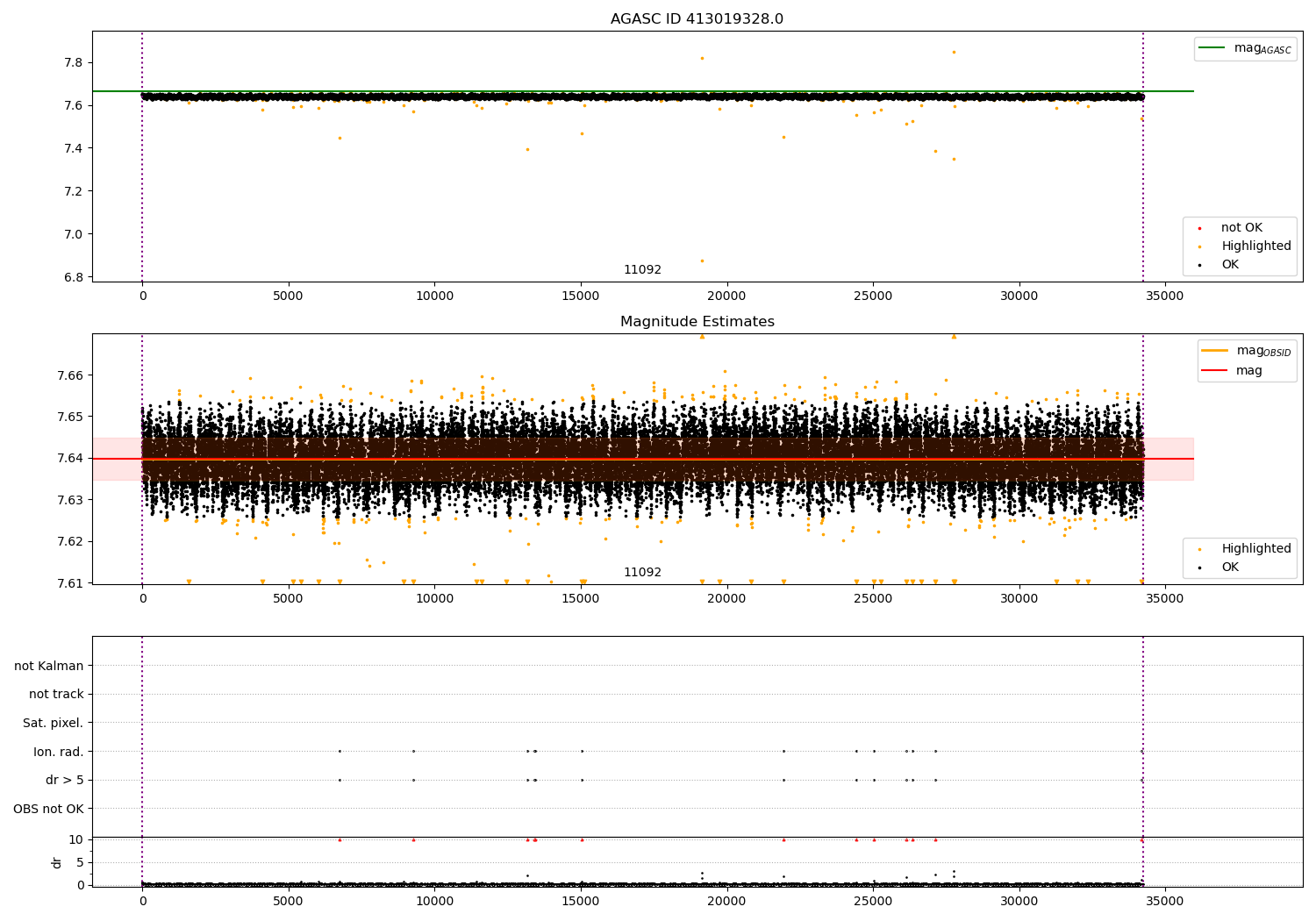Click the 15000 x-axis tick of Magnitude Estimates plot

tap(581, 598)
